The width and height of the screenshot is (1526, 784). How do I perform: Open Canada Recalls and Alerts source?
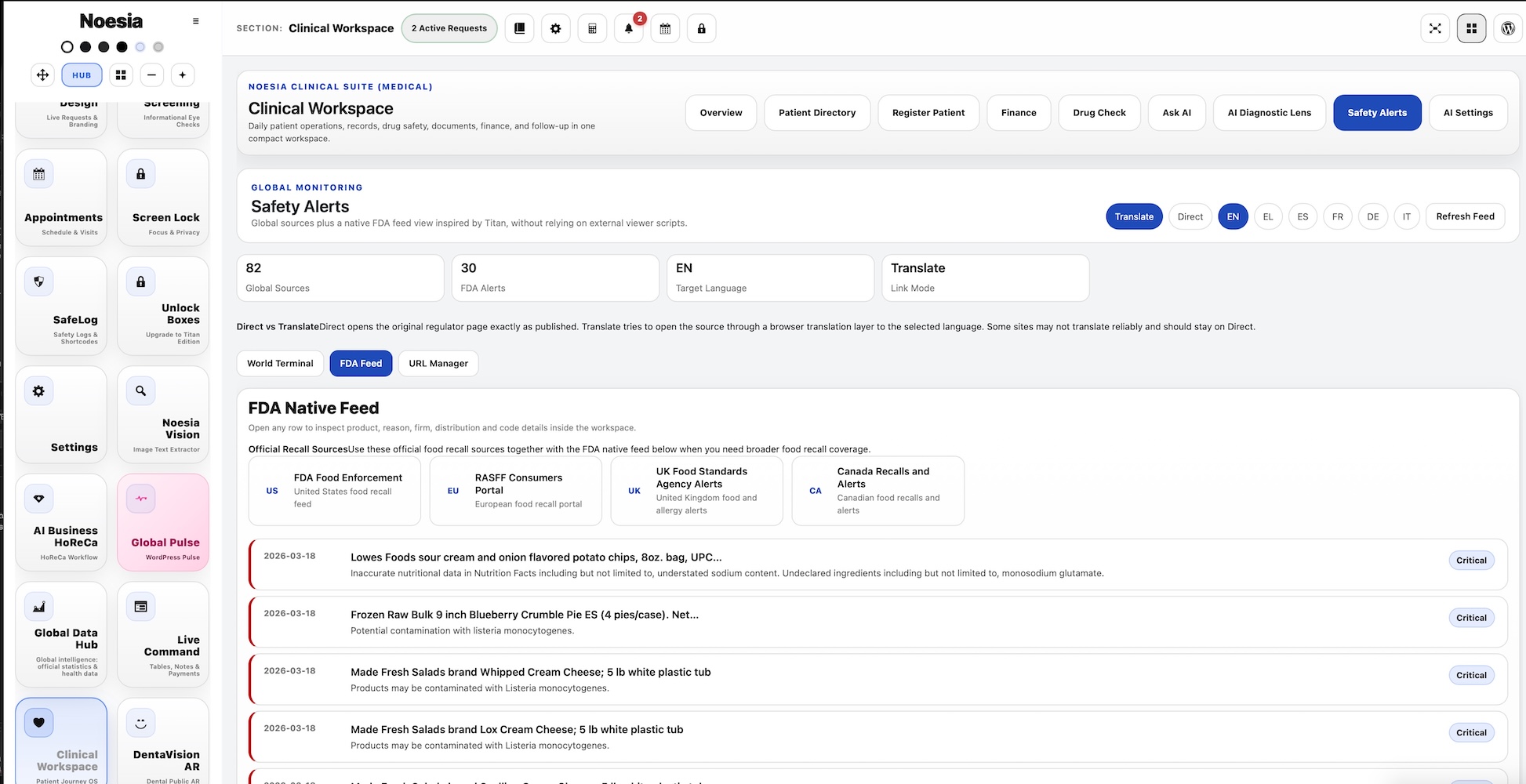(878, 491)
